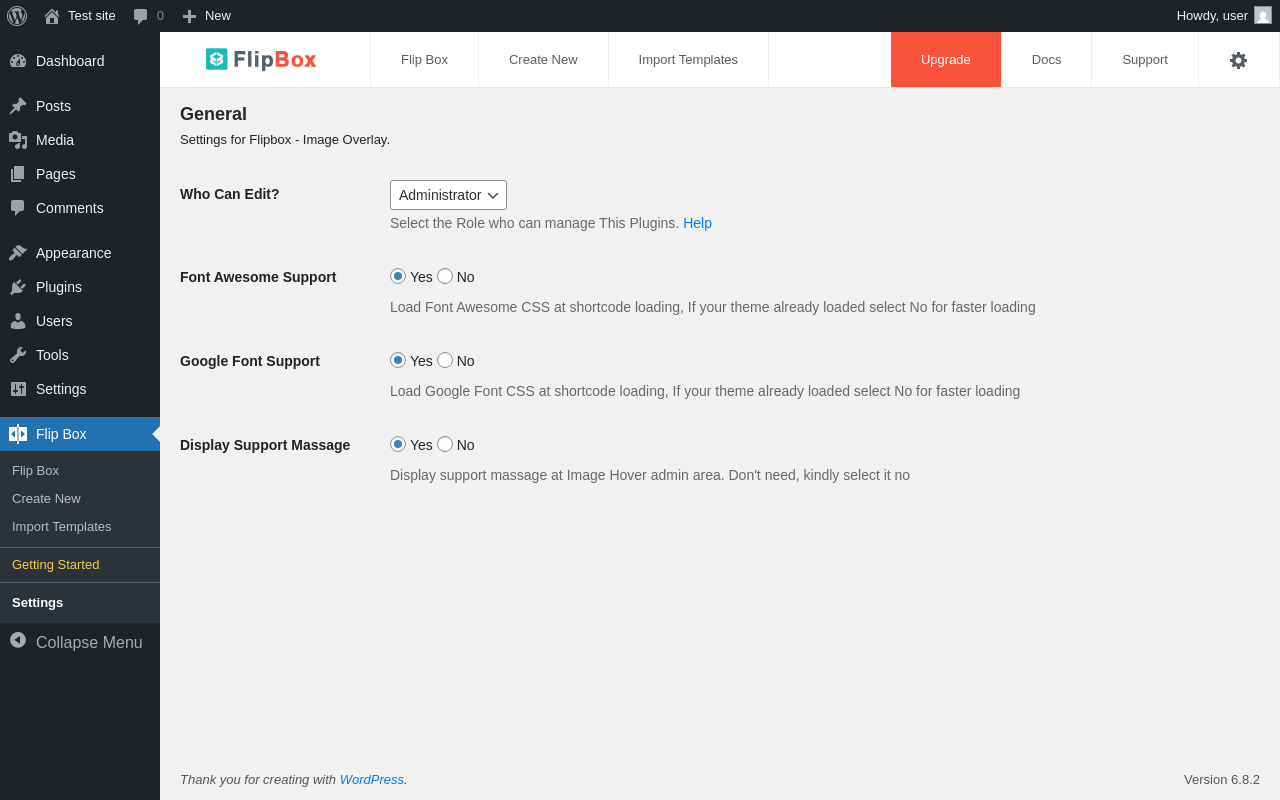This screenshot has height=800, width=1280.
Task: Select Yes for Font Awesome Support
Action: click(x=398, y=276)
